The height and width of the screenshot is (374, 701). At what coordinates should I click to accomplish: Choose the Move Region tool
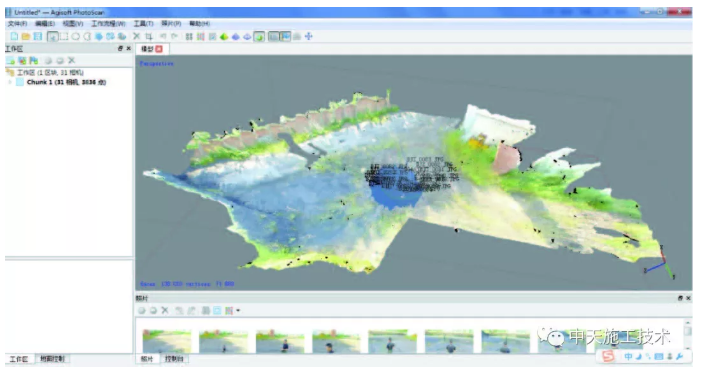[x=99, y=37]
